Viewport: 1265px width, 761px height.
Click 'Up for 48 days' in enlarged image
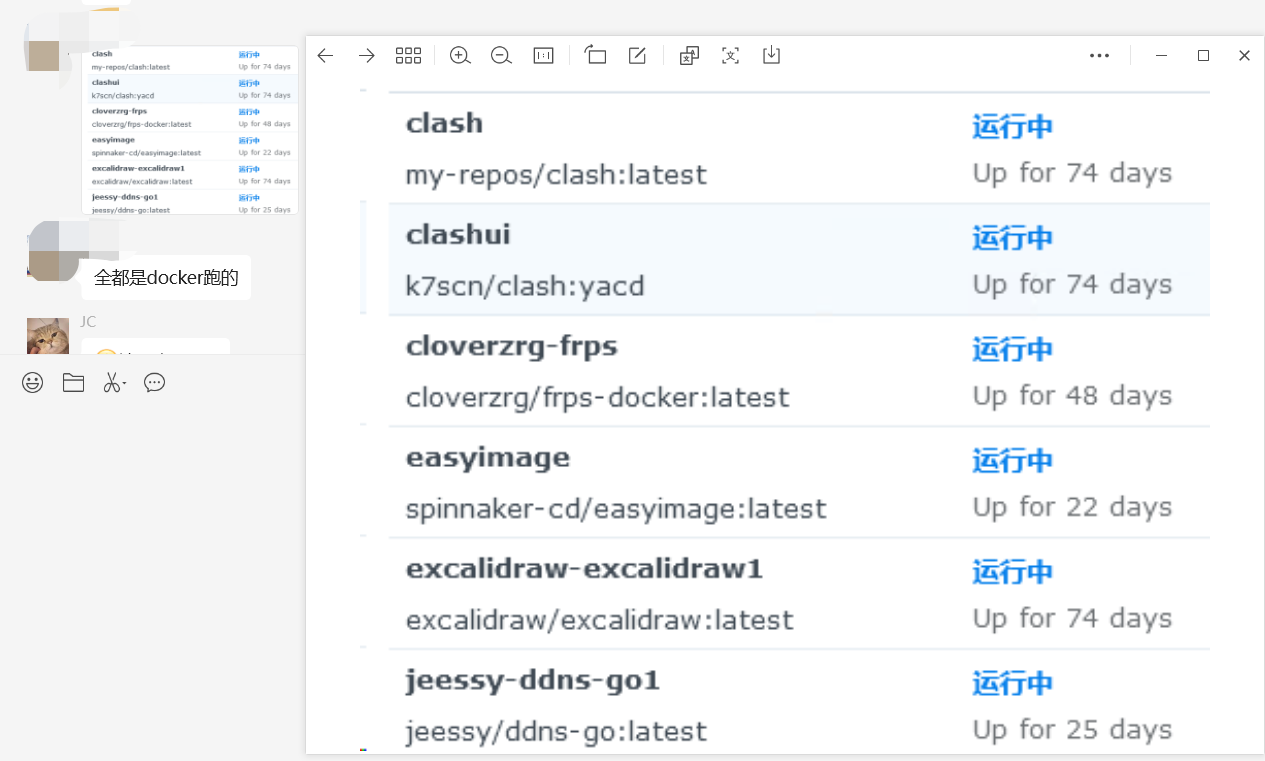coord(1072,396)
